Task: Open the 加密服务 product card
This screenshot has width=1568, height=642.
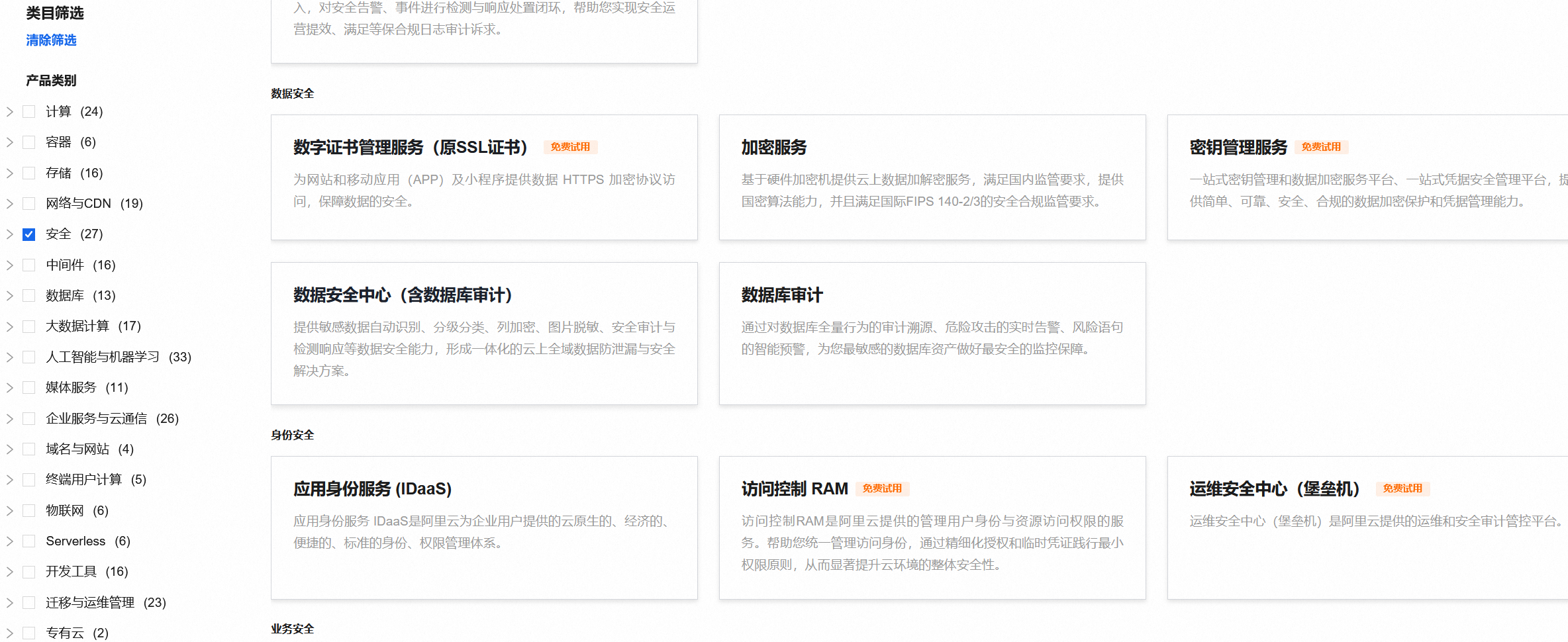Action: pyautogui.click(x=773, y=147)
